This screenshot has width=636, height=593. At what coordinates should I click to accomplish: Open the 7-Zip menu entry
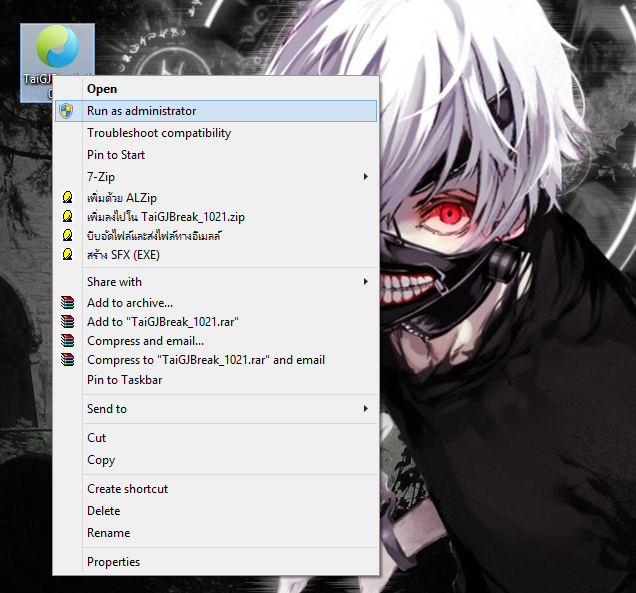tap(216, 176)
